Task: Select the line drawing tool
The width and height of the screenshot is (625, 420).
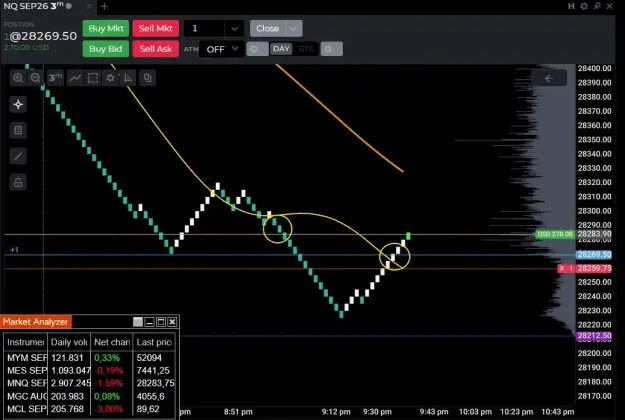Action: click(18, 156)
